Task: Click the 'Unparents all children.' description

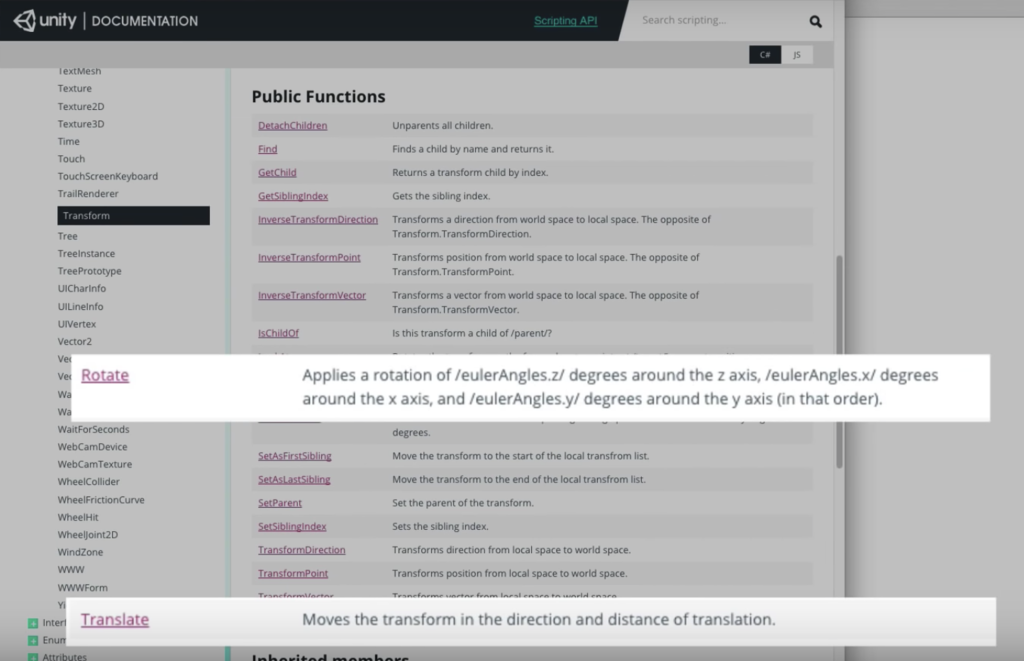Action: click(x=443, y=125)
